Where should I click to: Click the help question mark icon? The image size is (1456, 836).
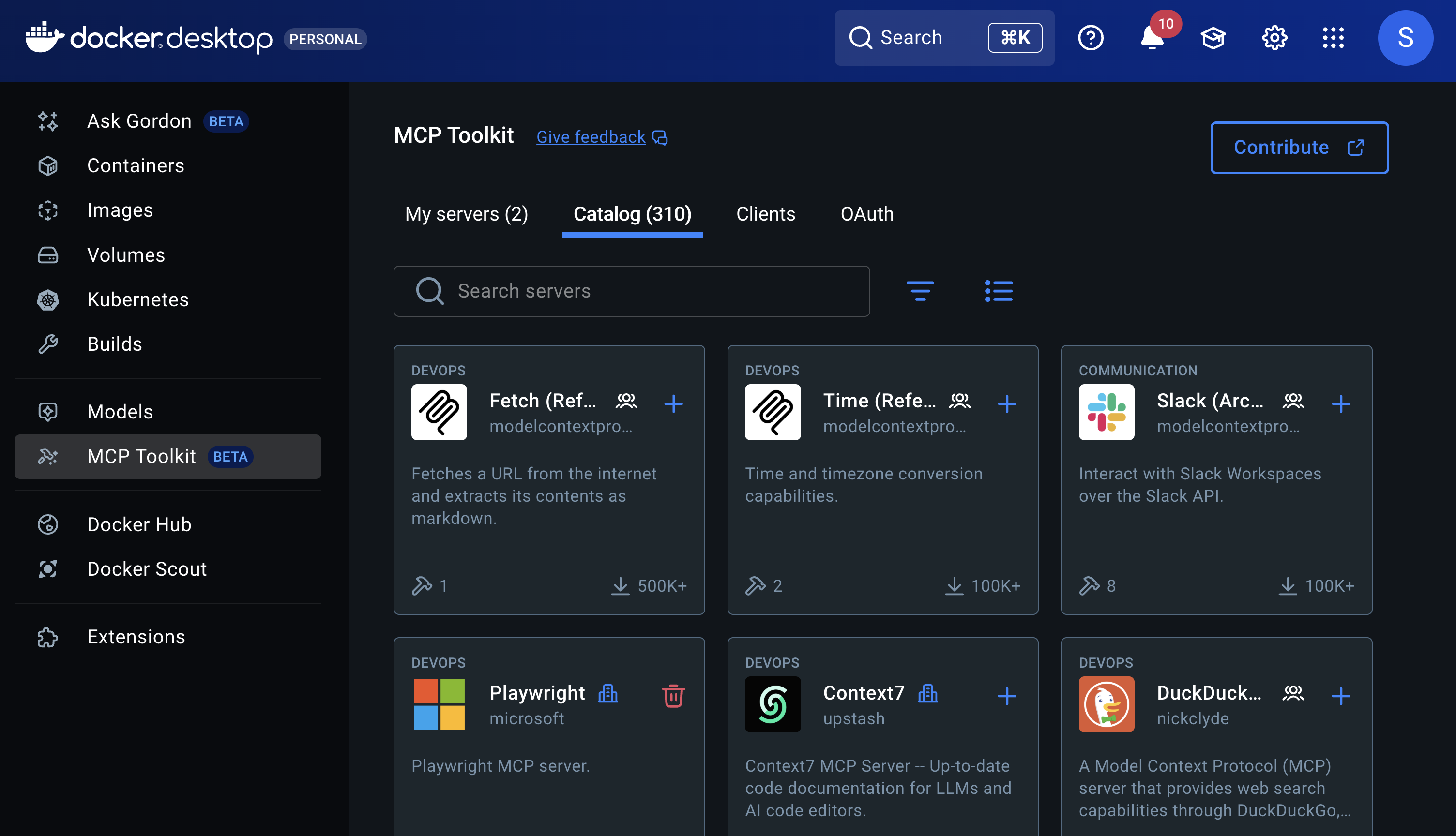click(1090, 38)
